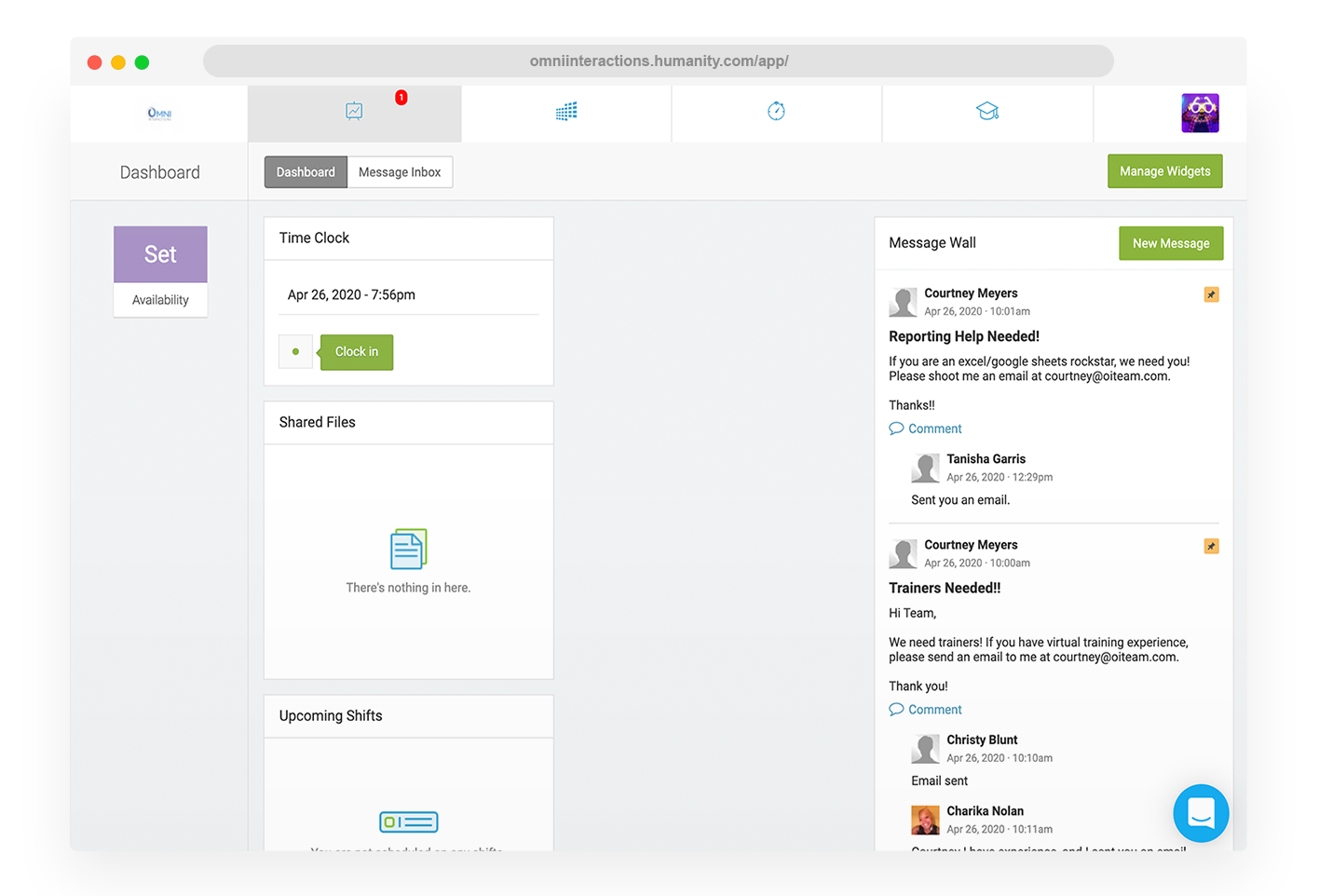
Task: Toggle pin on Trainers Needed message
Action: (x=1211, y=546)
